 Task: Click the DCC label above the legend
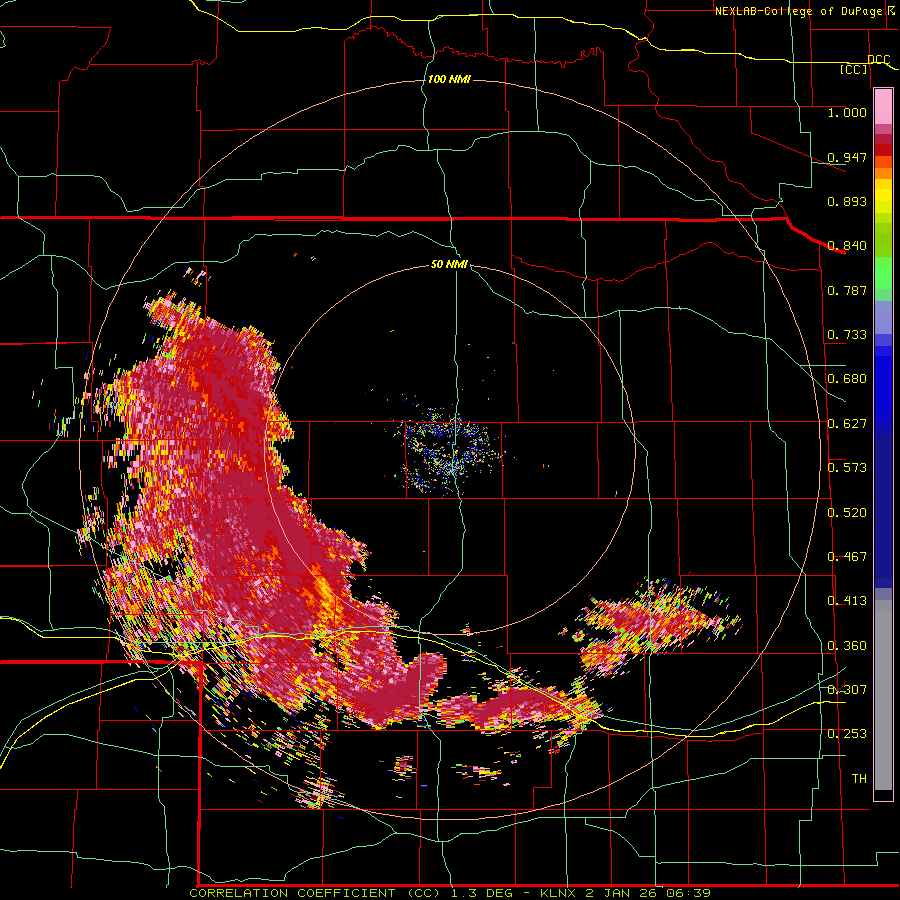pyautogui.click(x=878, y=60)
